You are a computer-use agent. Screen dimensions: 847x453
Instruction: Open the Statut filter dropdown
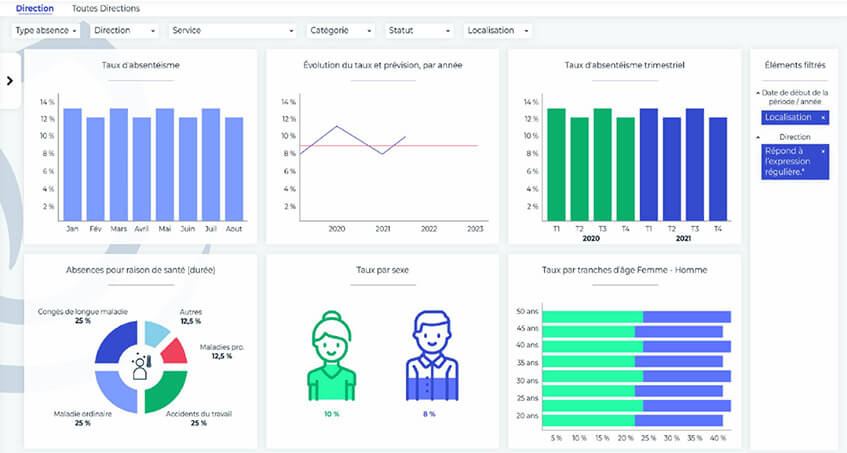click(x=420, y=31)
